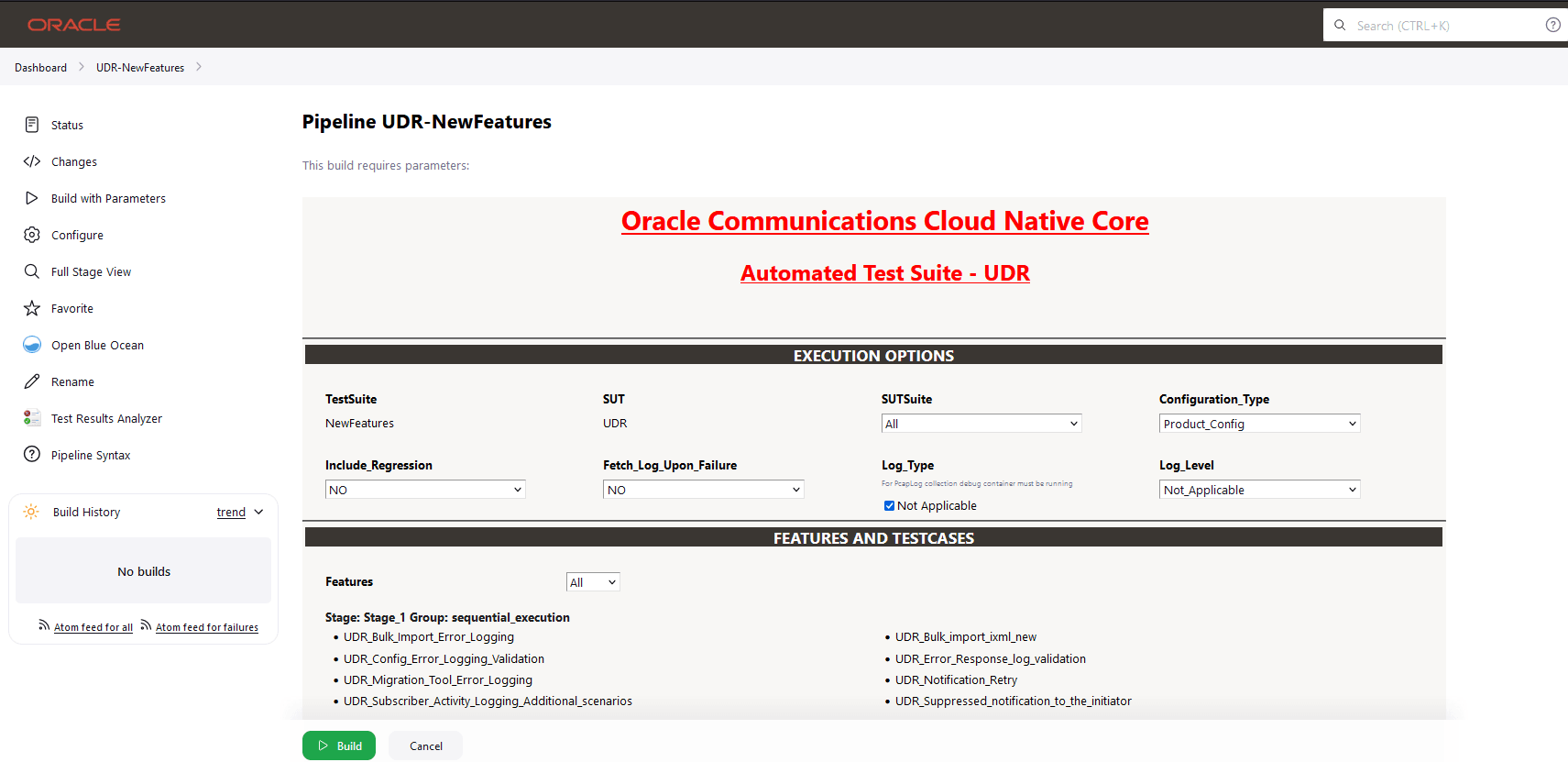1568x762 pixels.
Task: Click UDR_Bulk_Import_Error_Logging testcase
Action: [429, 636]
